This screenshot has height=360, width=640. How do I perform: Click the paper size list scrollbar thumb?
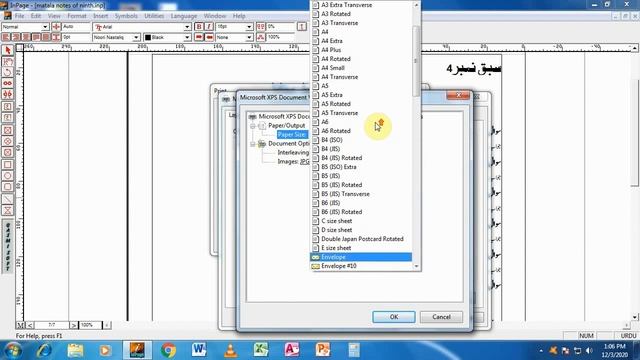tap(416, 61)
